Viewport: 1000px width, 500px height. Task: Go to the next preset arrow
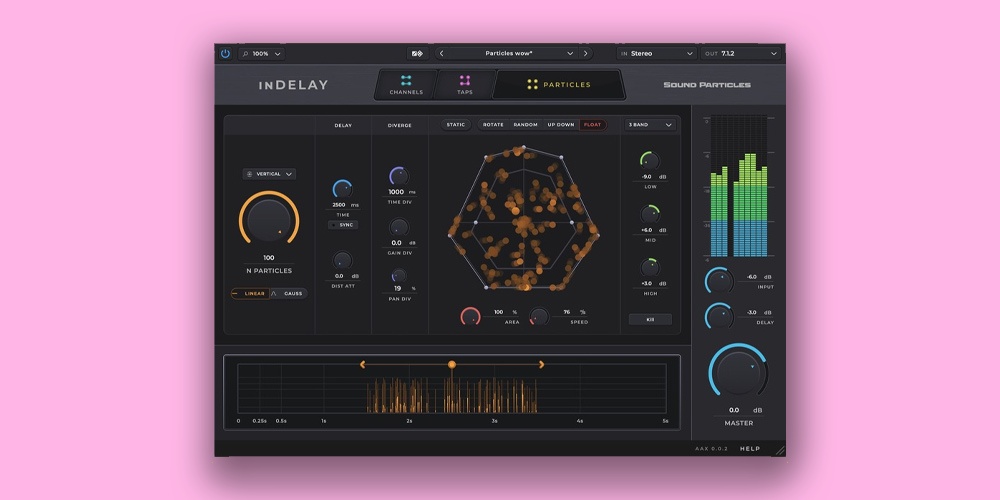click(x=586, y=53)
